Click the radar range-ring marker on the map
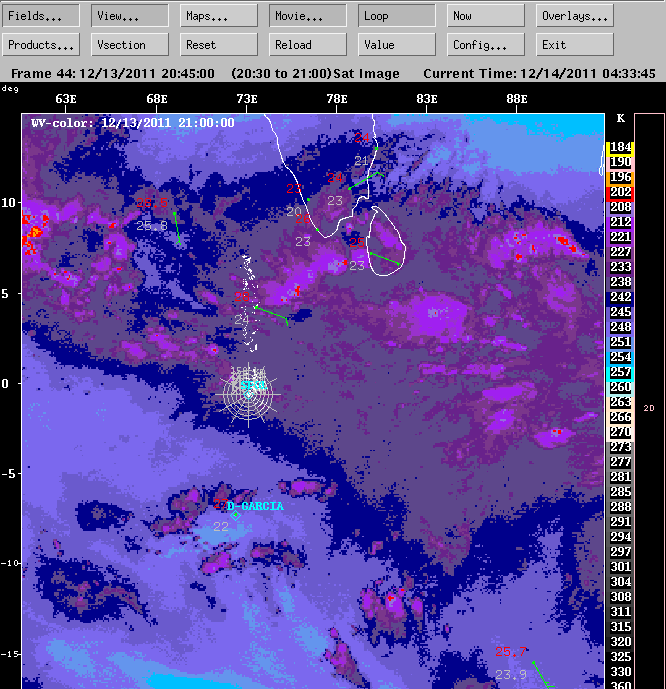Image resolution: width=666 pixels, height=689 pixels. pos(249,393)
